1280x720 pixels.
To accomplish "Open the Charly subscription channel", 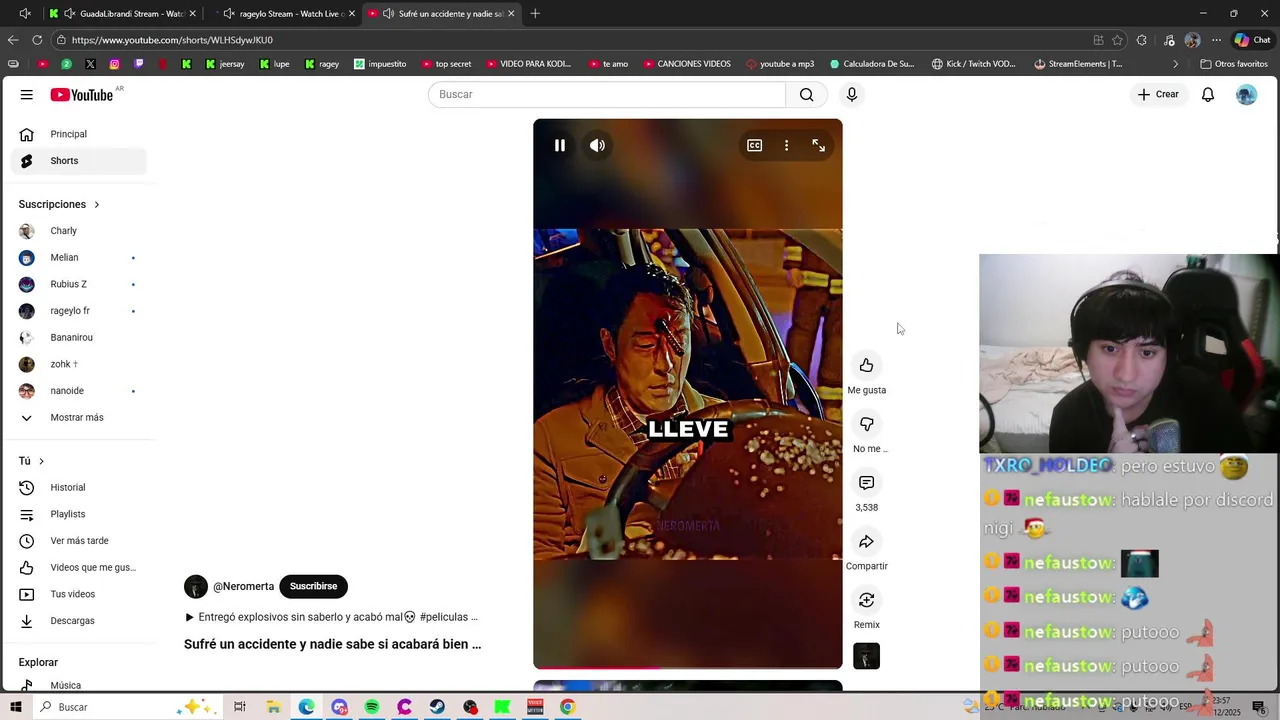I will pos(78,231).
